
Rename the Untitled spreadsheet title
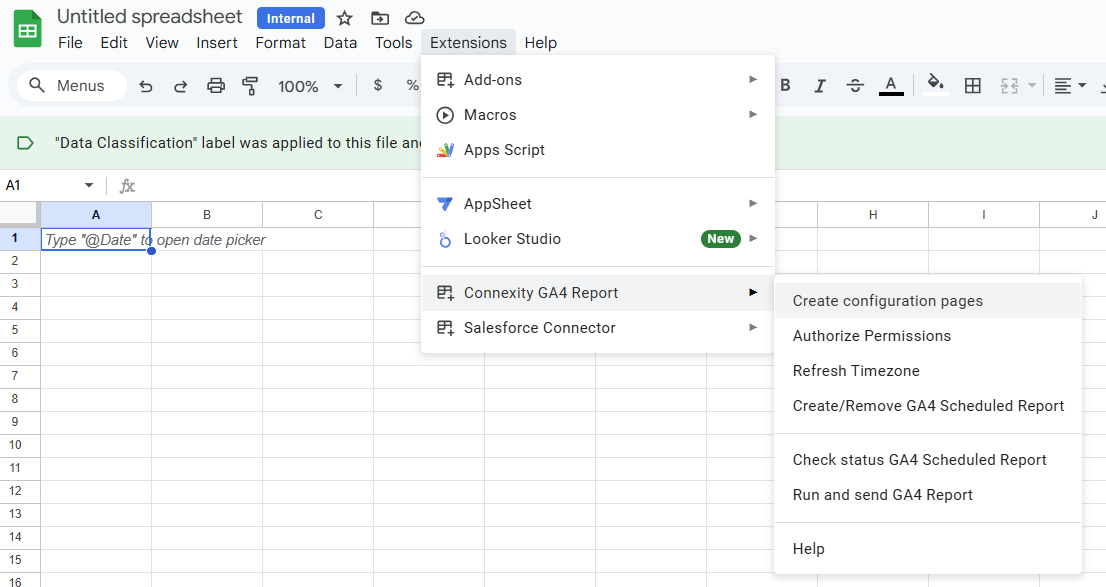[150, 17]
